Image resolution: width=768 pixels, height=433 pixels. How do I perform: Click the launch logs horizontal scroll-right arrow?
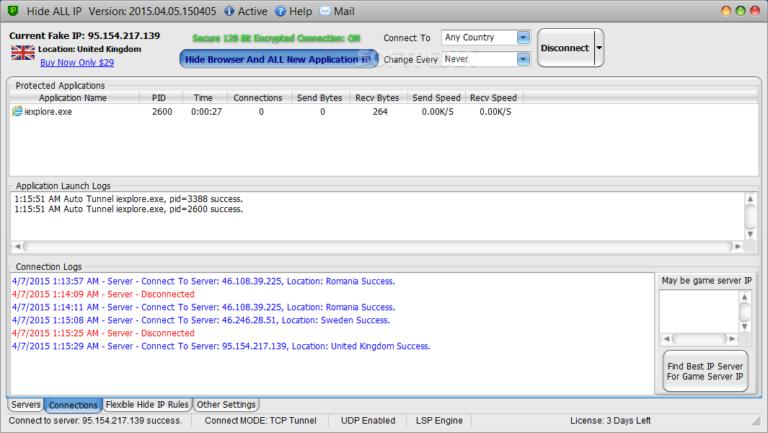click(738, 246)
